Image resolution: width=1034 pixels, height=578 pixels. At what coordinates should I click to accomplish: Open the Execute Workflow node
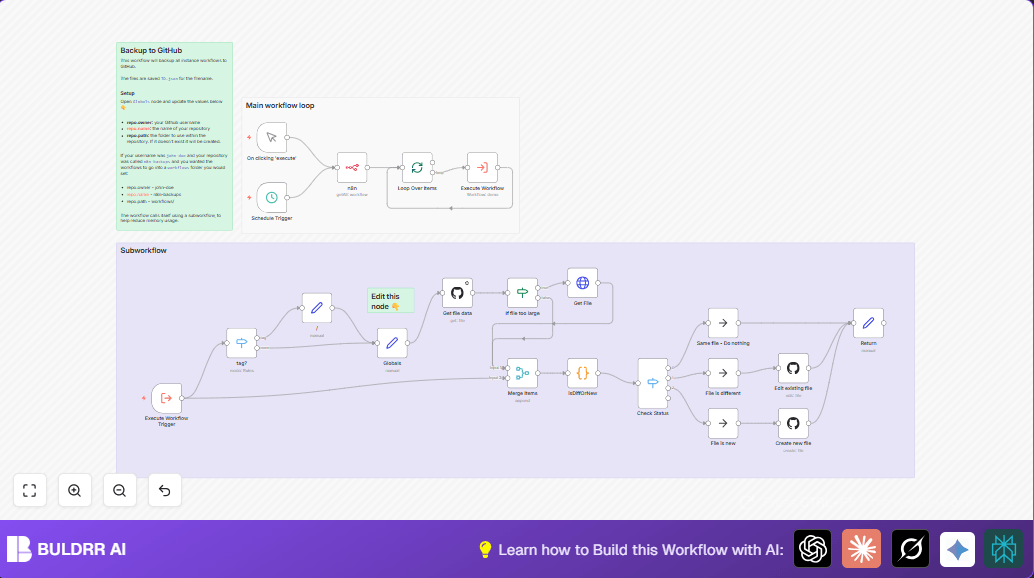point(482,167)
